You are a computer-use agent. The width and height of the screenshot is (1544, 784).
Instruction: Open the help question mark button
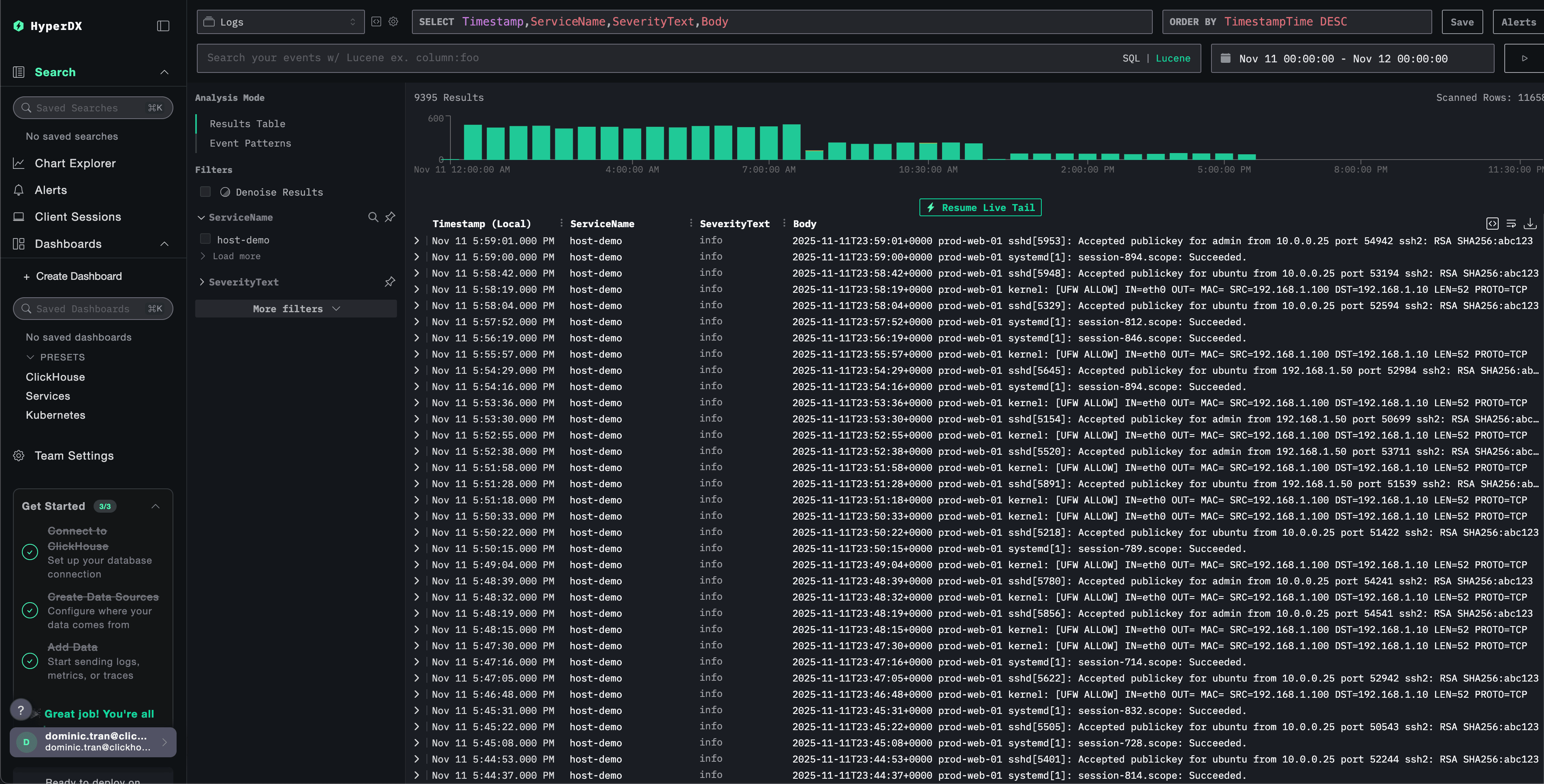pyautogui.click(x=21, y=710)
